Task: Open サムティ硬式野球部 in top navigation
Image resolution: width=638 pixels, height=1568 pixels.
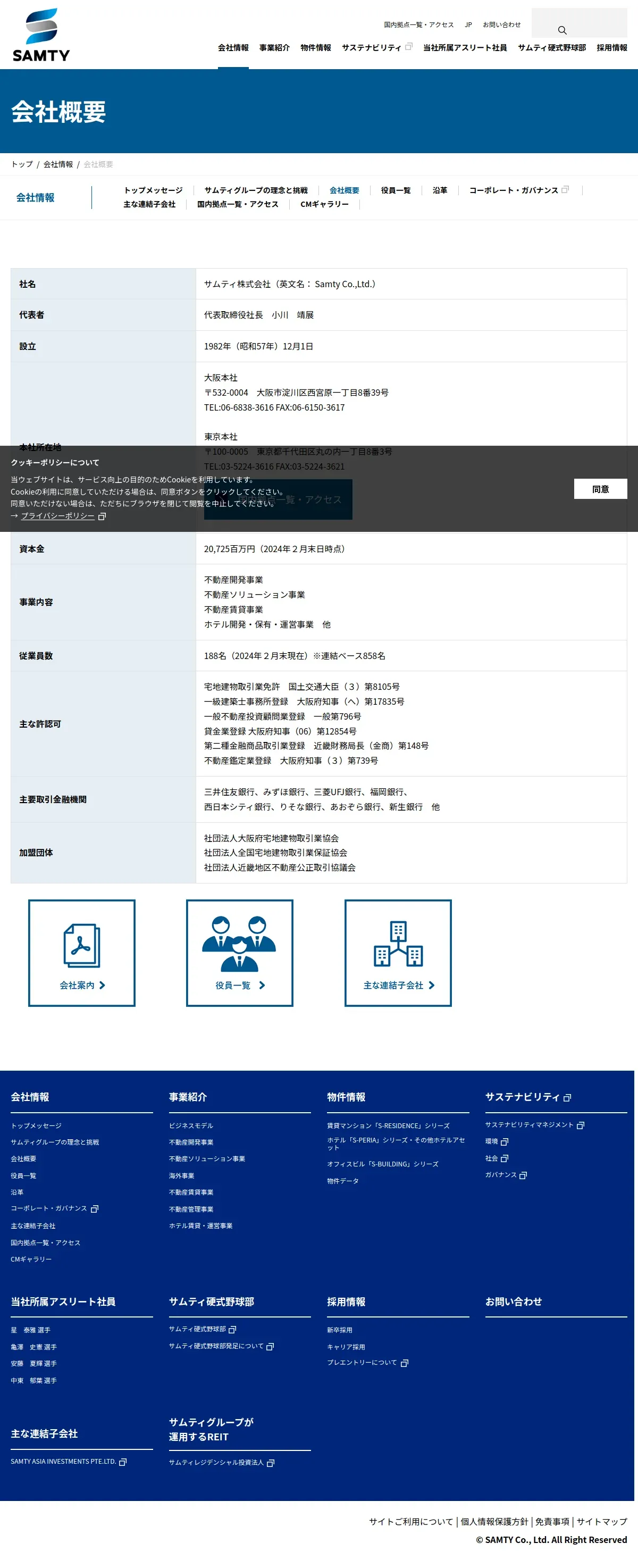Action: point(552,47)
